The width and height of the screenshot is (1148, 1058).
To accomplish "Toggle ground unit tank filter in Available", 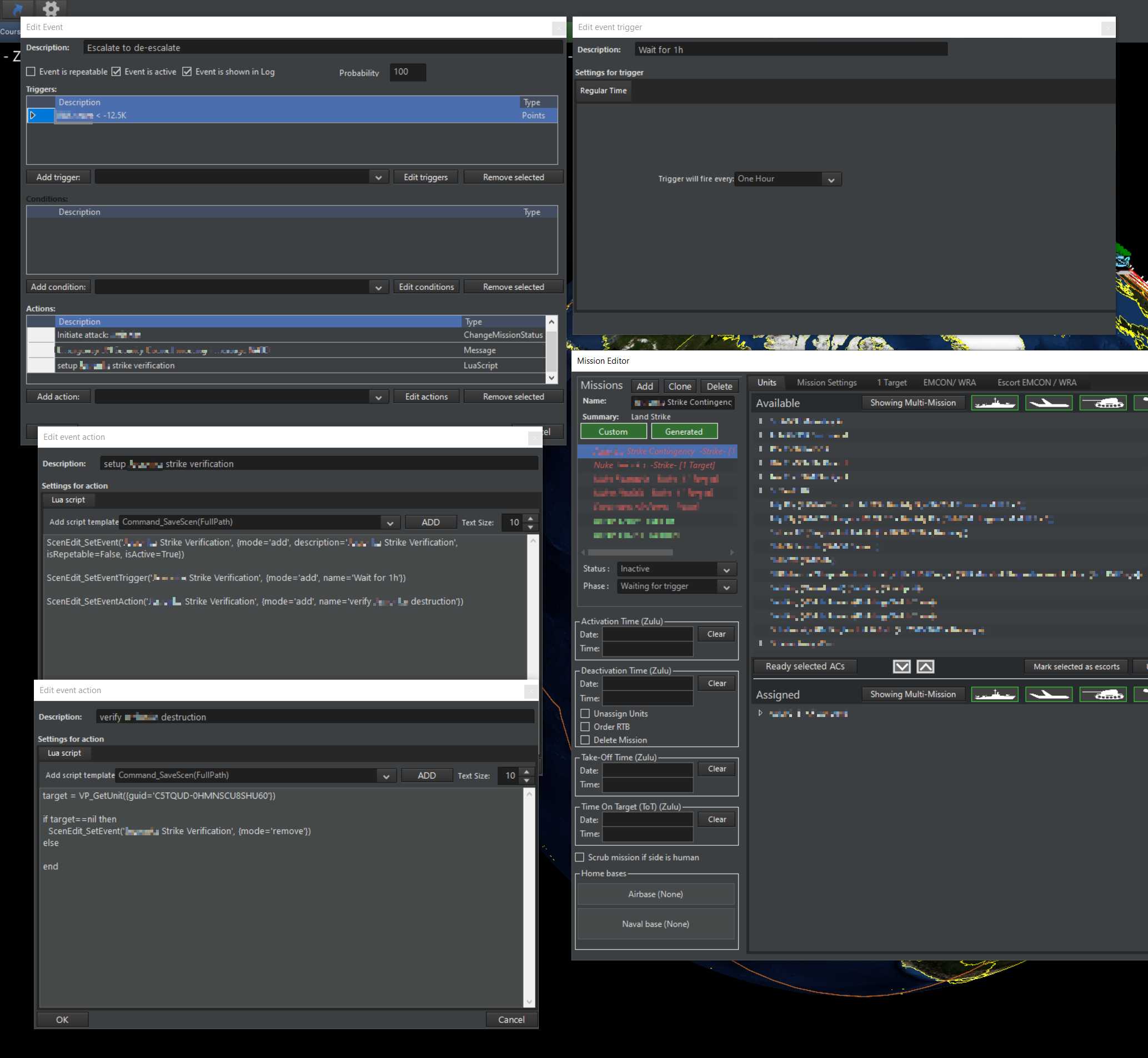I will 1102,403.
